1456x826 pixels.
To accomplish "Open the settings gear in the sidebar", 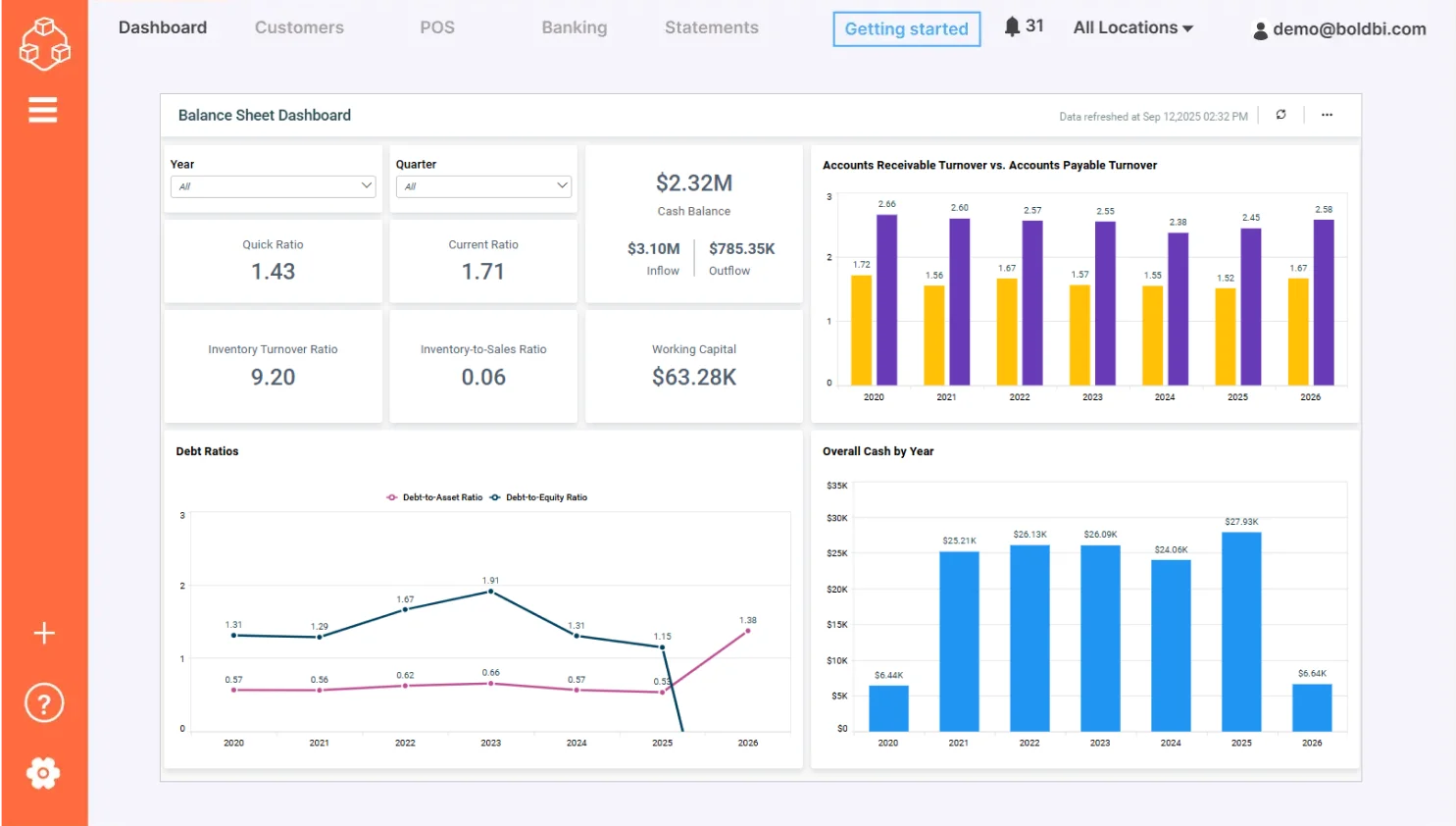I will [x=43, y=773].
